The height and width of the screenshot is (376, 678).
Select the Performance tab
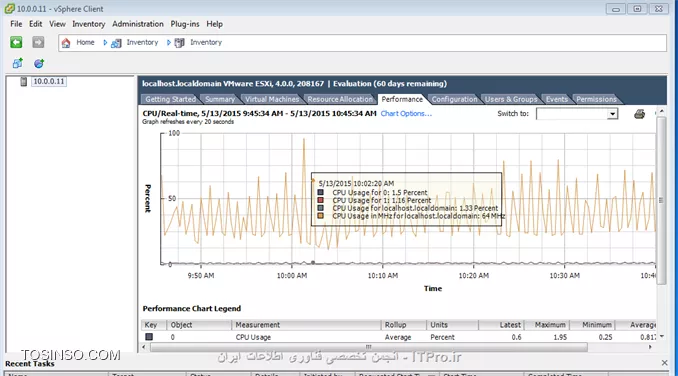pyautogui.click(x=402, y=99)
